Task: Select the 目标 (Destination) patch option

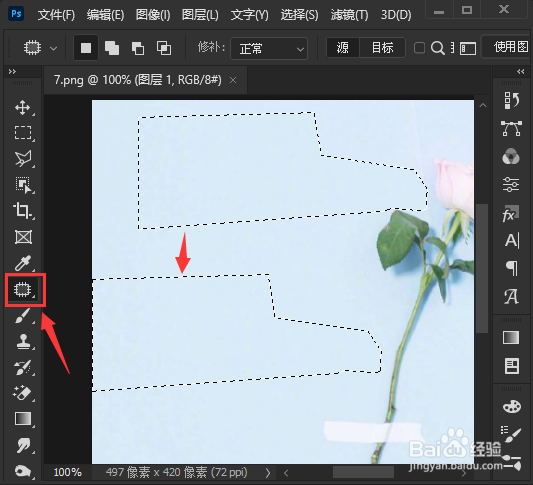Action: 382,48
